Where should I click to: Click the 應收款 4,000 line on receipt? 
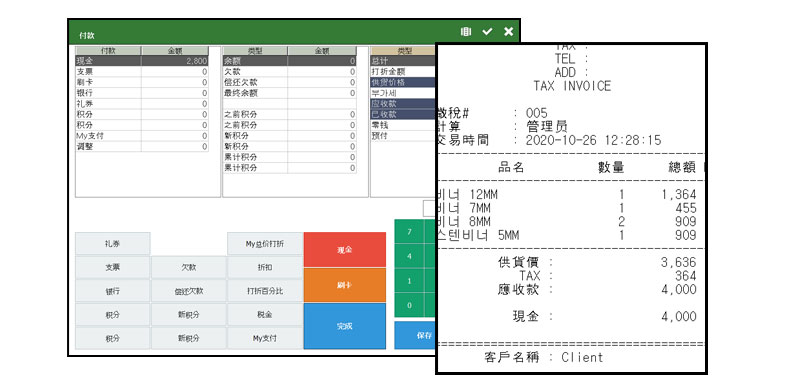pyautogui.click(x=597, y=289)
